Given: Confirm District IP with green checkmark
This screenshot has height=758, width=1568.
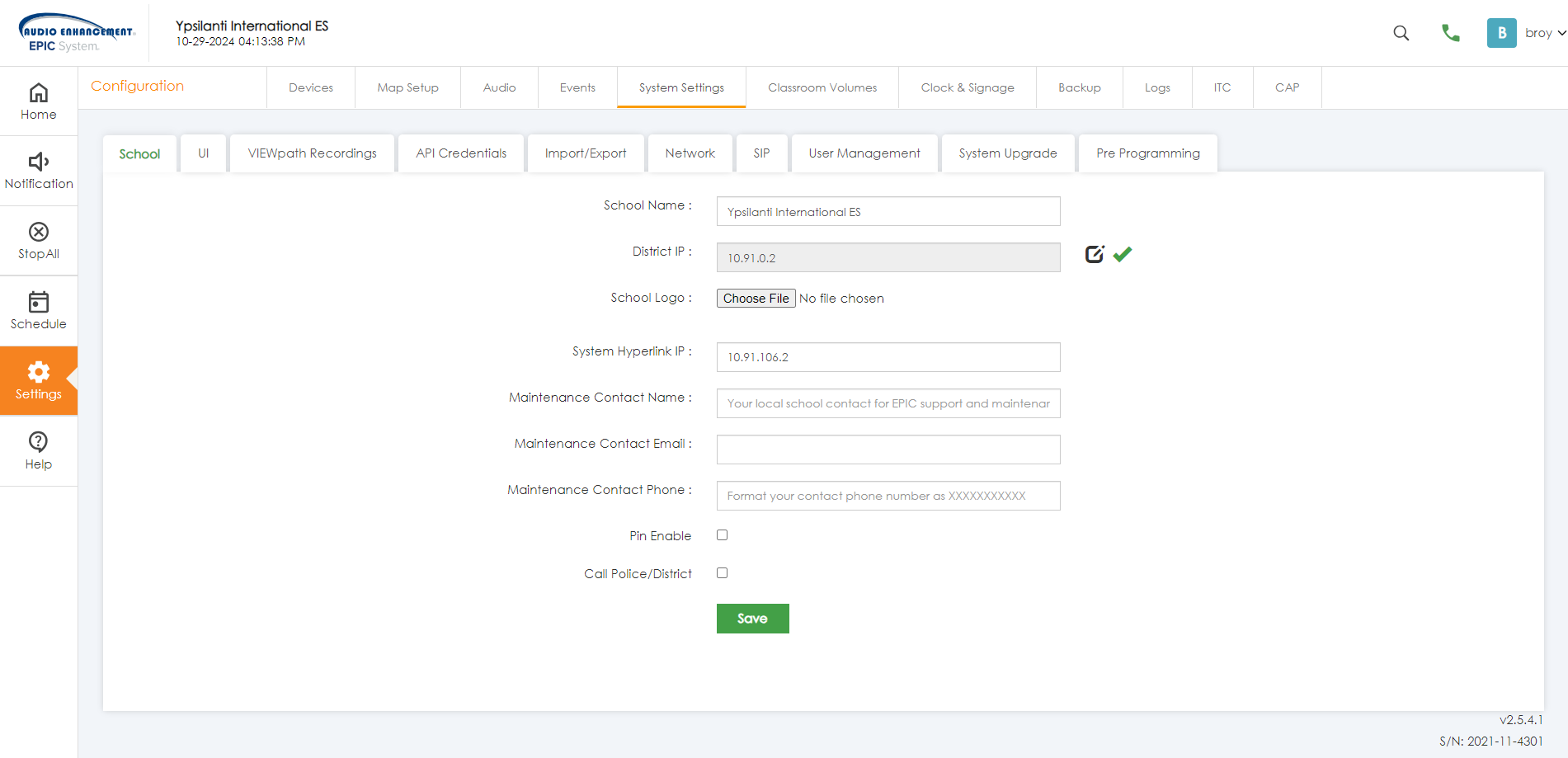Looking at the screenshot, I should 1123,255.
